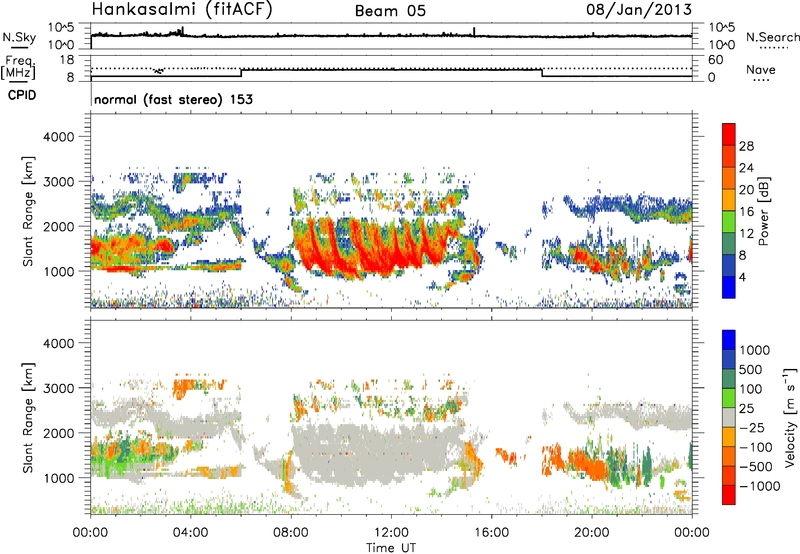Click the 'Nave' legend label

(761, 70)
